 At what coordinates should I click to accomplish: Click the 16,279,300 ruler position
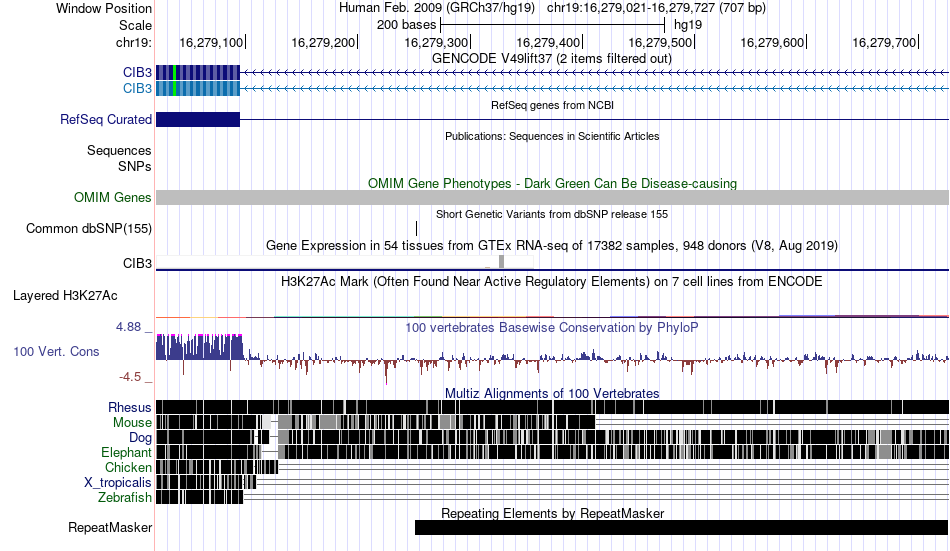pyautogui.click(x=436, y=42)
